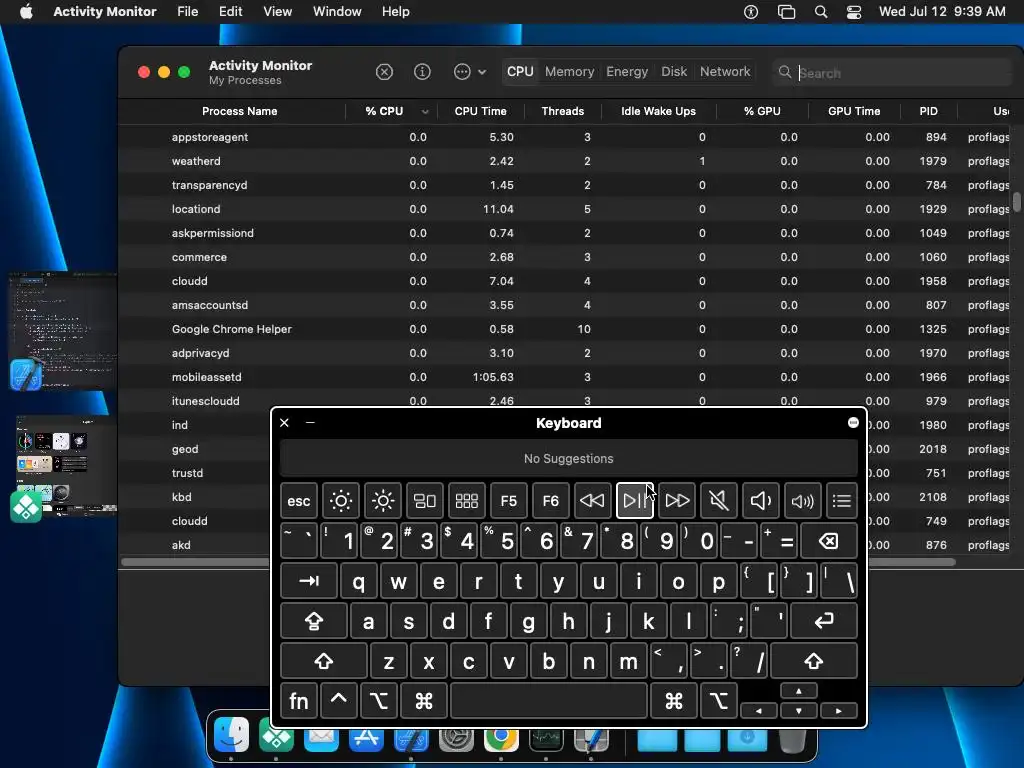
Task: Tap the F5 key on the virtual keyboard
Action: point(509,501)
